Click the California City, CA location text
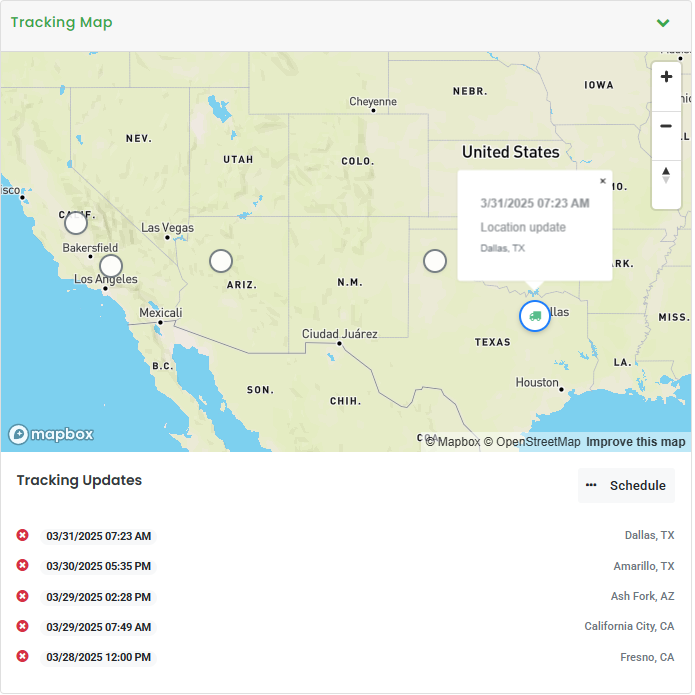Image resolution: width=695 pixels, height=695 pixels. pos(629,627)
